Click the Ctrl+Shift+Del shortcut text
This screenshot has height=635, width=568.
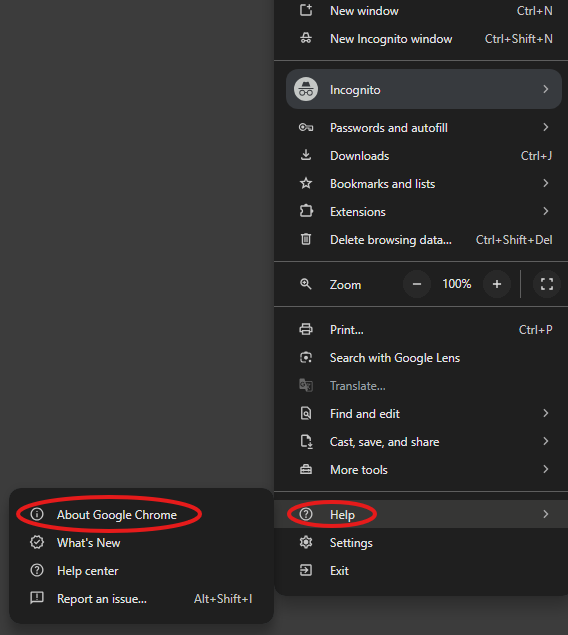514,240
